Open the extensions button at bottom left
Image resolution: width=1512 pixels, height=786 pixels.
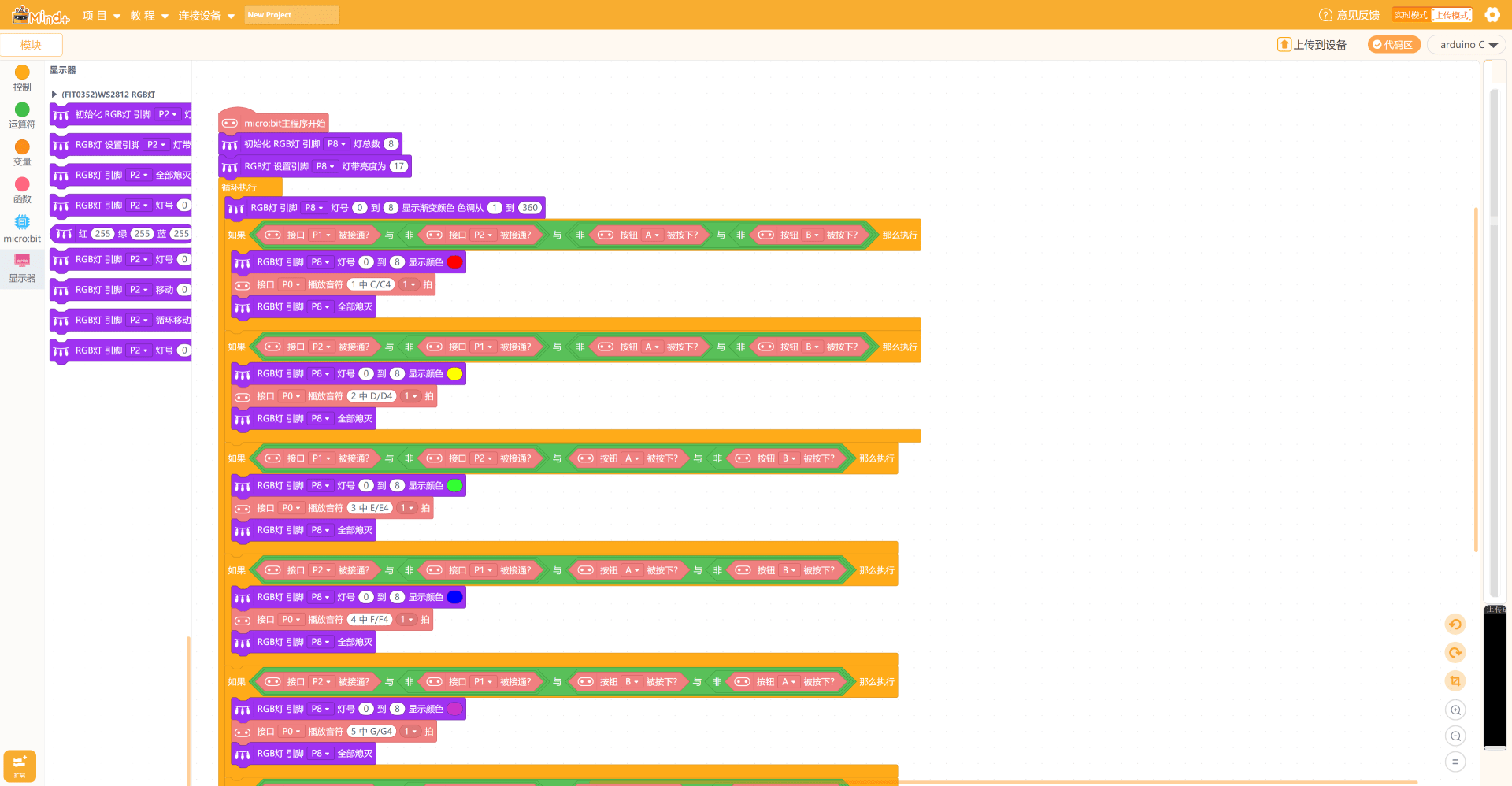[20, 766]
